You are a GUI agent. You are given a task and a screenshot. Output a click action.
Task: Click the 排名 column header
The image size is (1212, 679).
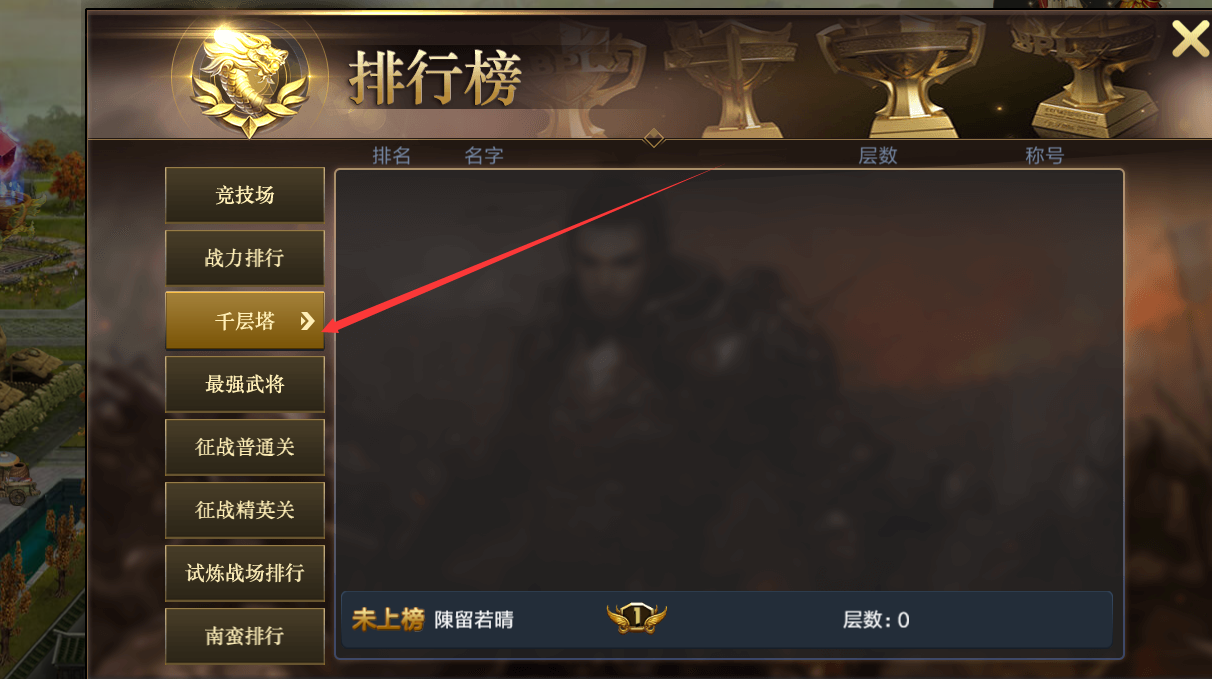392,156
